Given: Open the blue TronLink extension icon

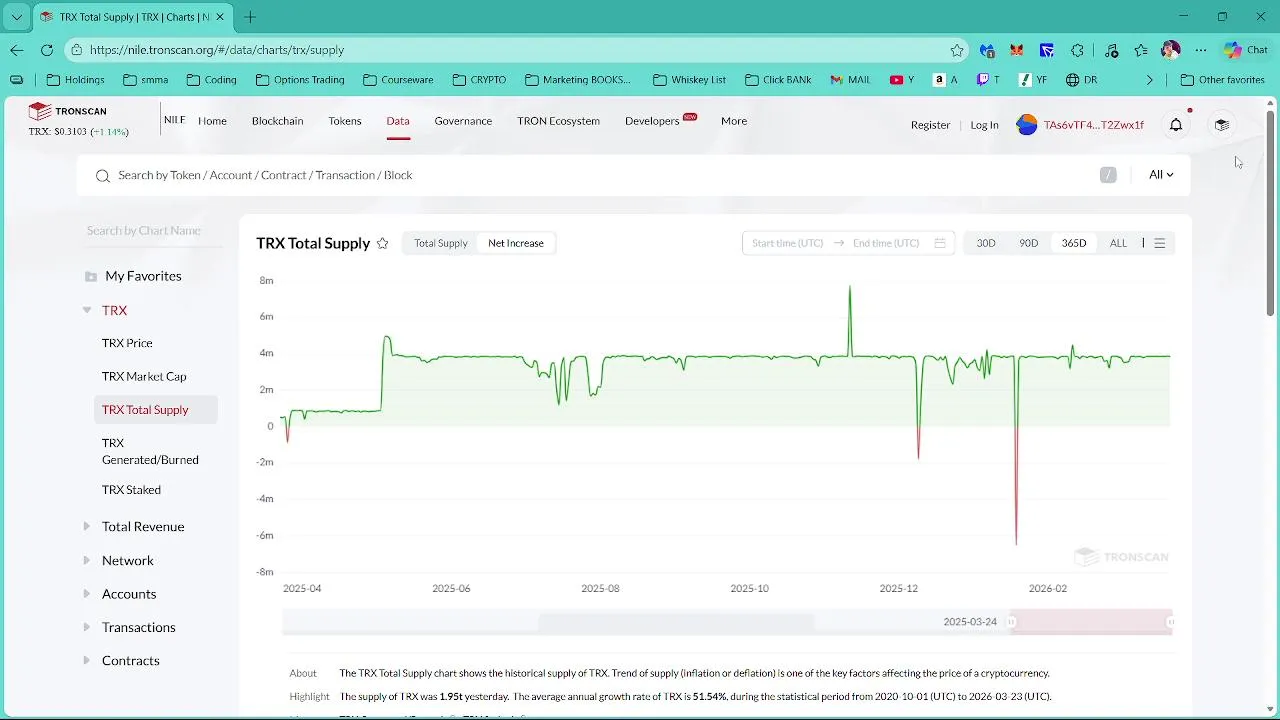Looking at the screenshot, I should (x=1047, y=50).
